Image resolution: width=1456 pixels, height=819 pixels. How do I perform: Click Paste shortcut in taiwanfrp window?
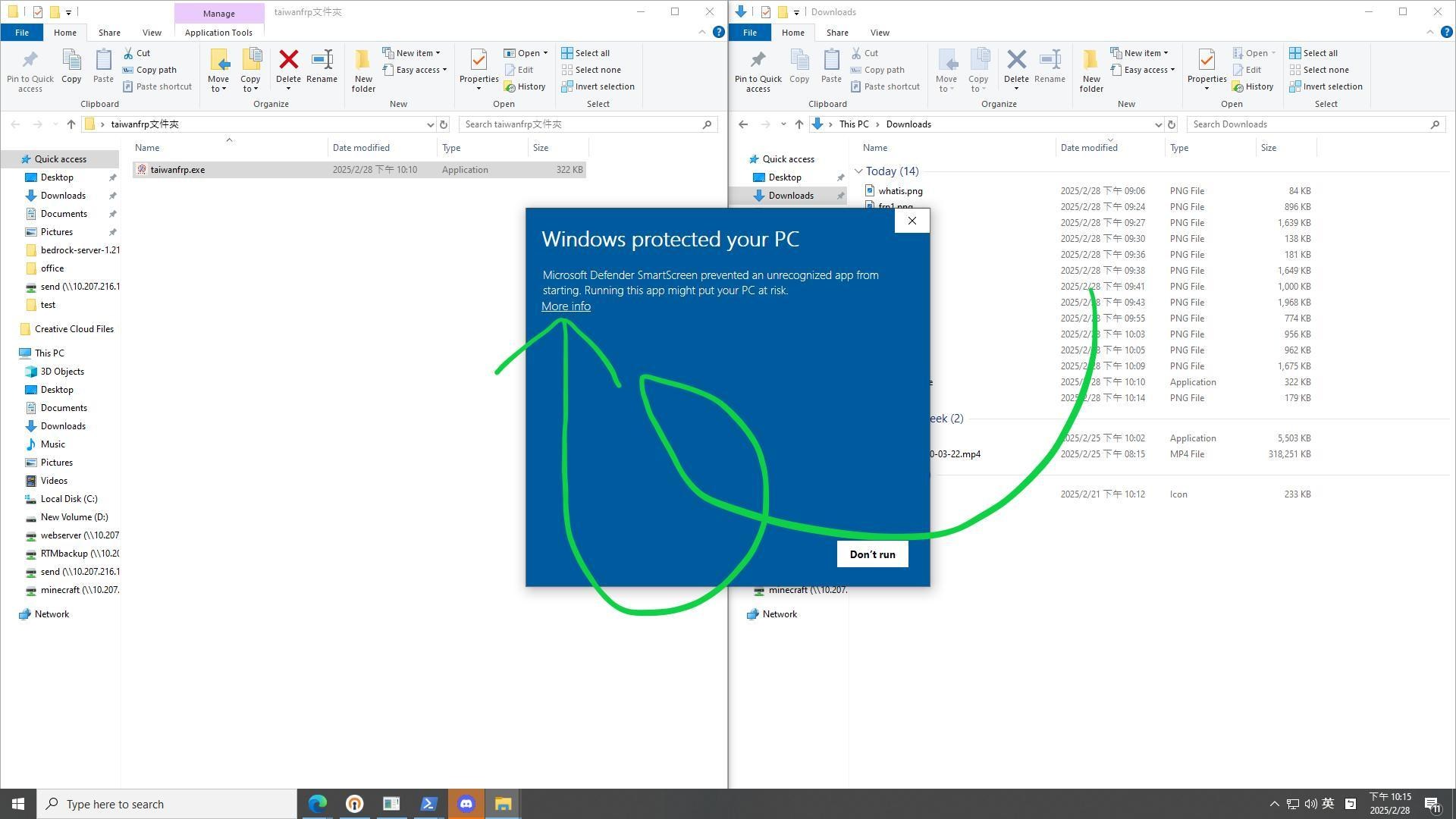tap(157, 86)
